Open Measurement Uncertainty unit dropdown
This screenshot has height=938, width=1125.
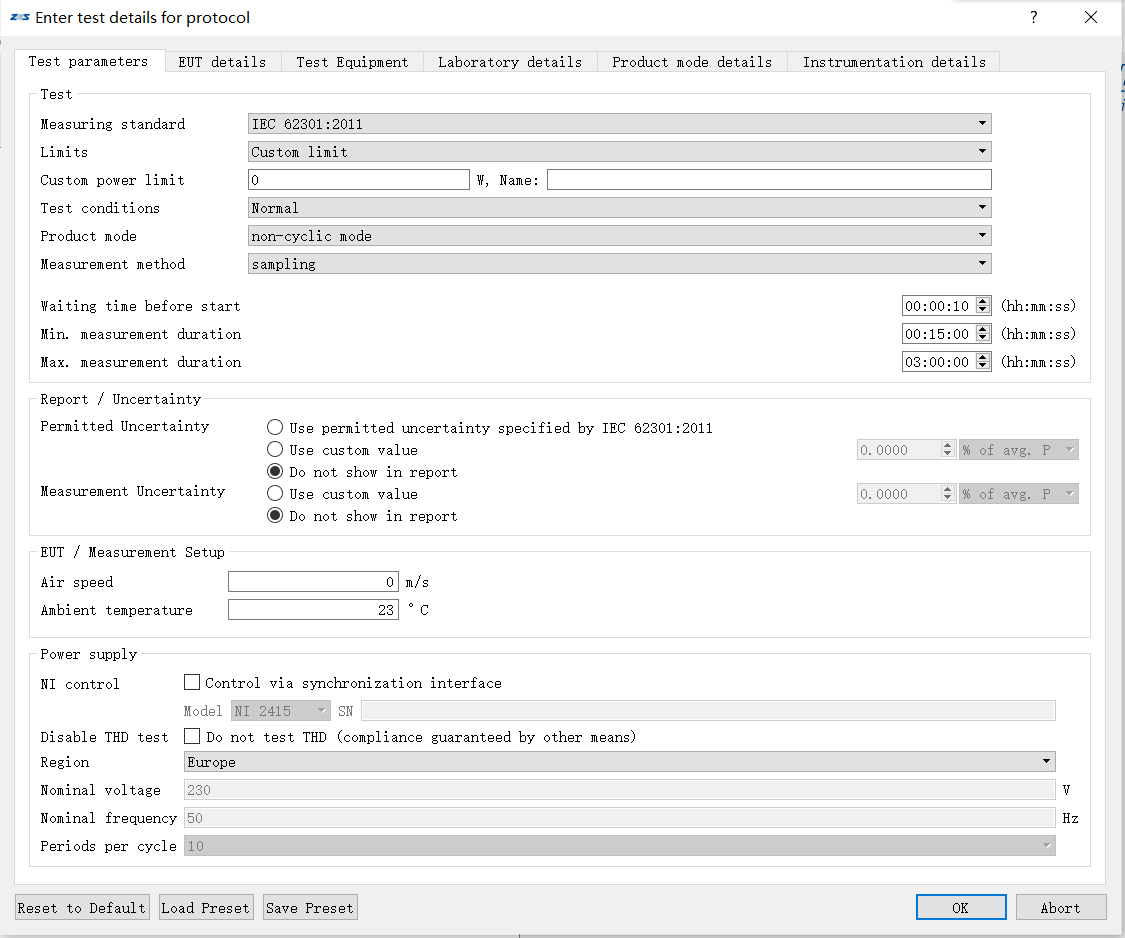pos(1019,494)
